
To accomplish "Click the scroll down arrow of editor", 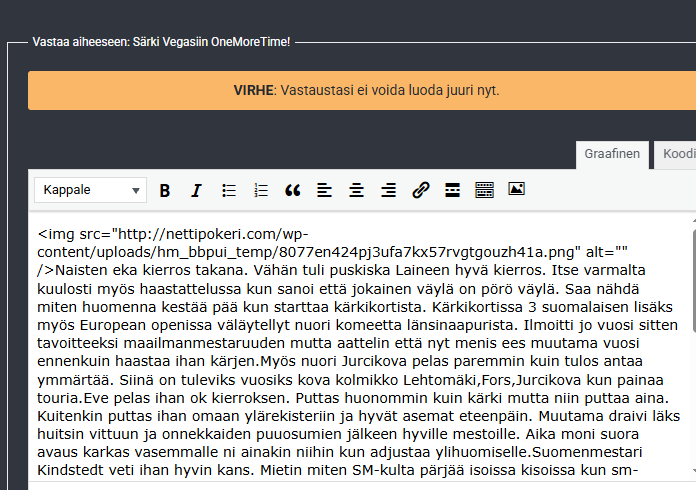I will point(694,470).
